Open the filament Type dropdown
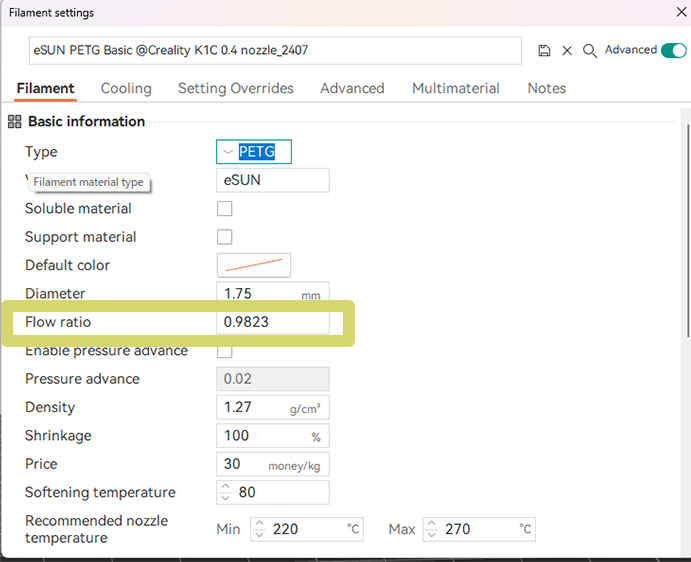The image size is (691, 562). click(254, 152)
